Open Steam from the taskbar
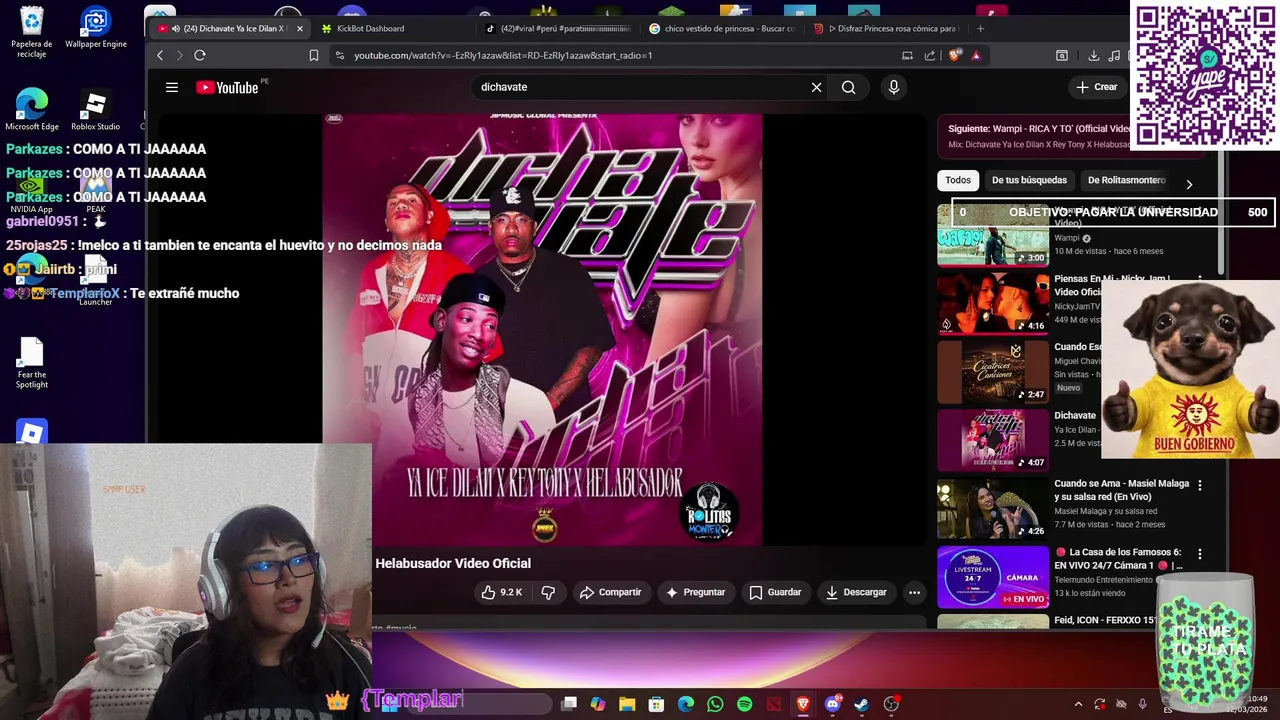1280x720 pixels. click(861, 704)
